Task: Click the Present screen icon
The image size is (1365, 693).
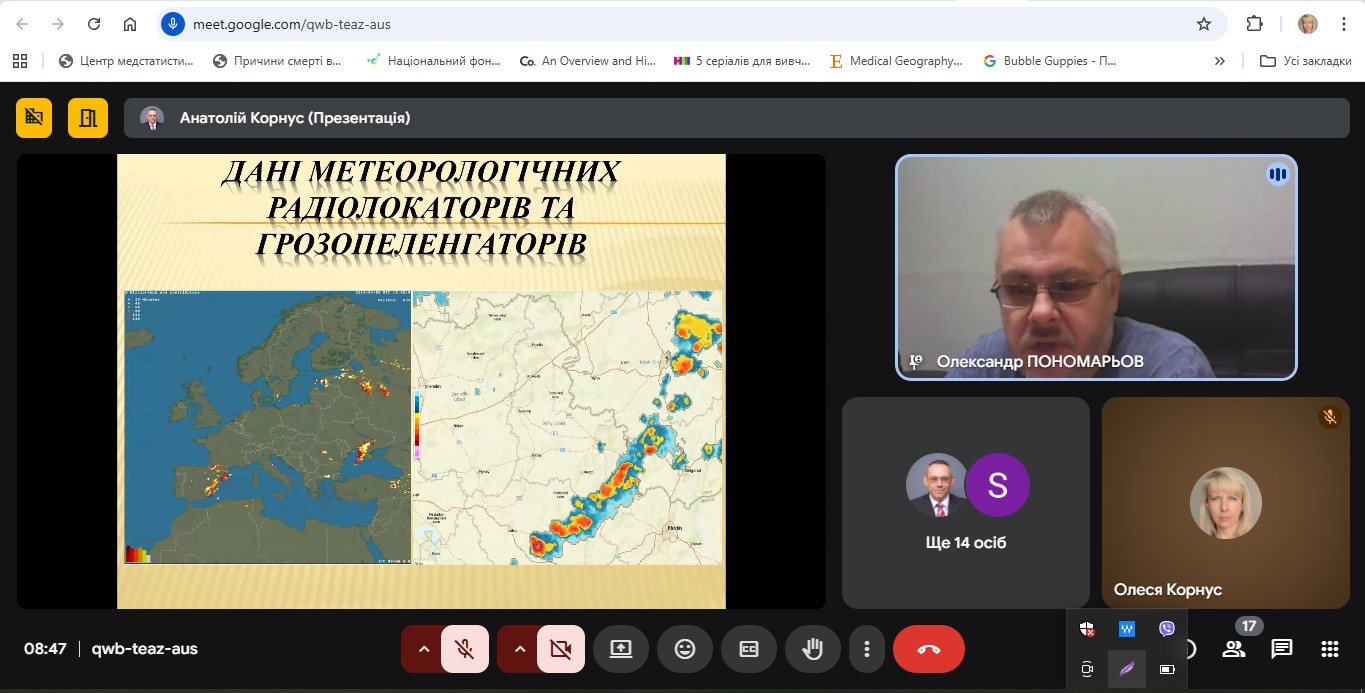Action: [x=621, y=649]
